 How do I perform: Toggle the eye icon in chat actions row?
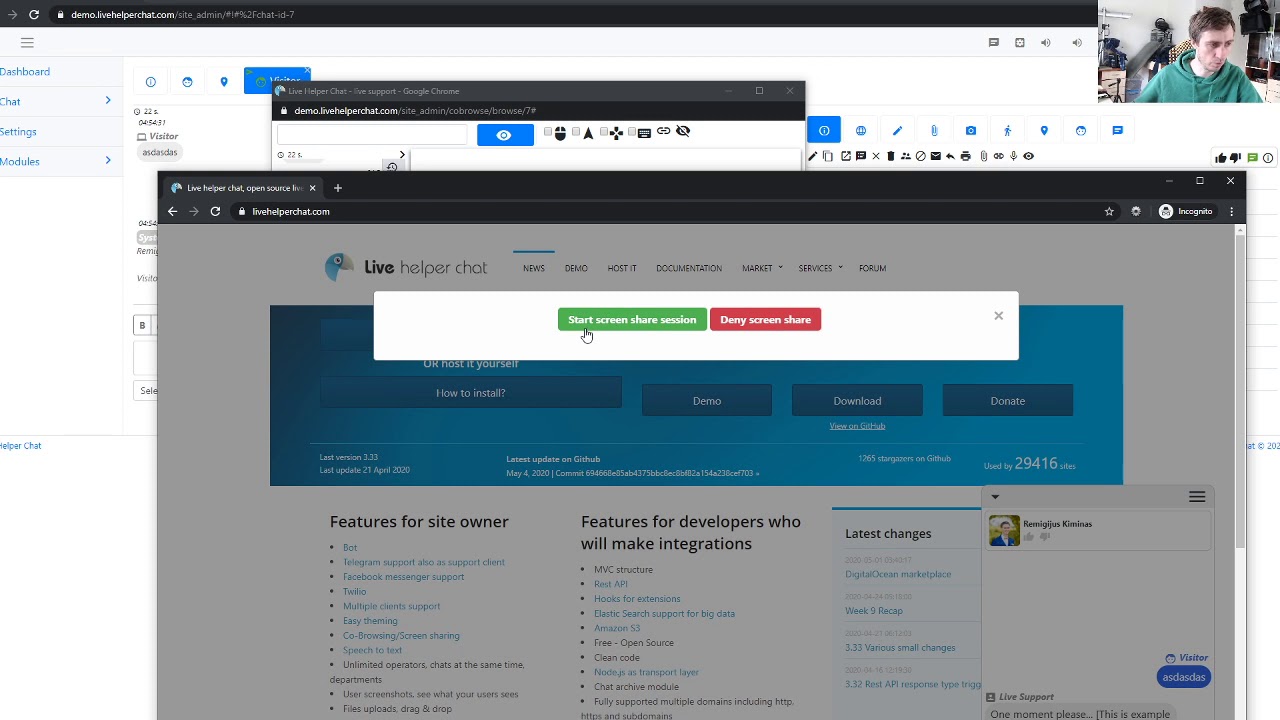click(1028, 156)
